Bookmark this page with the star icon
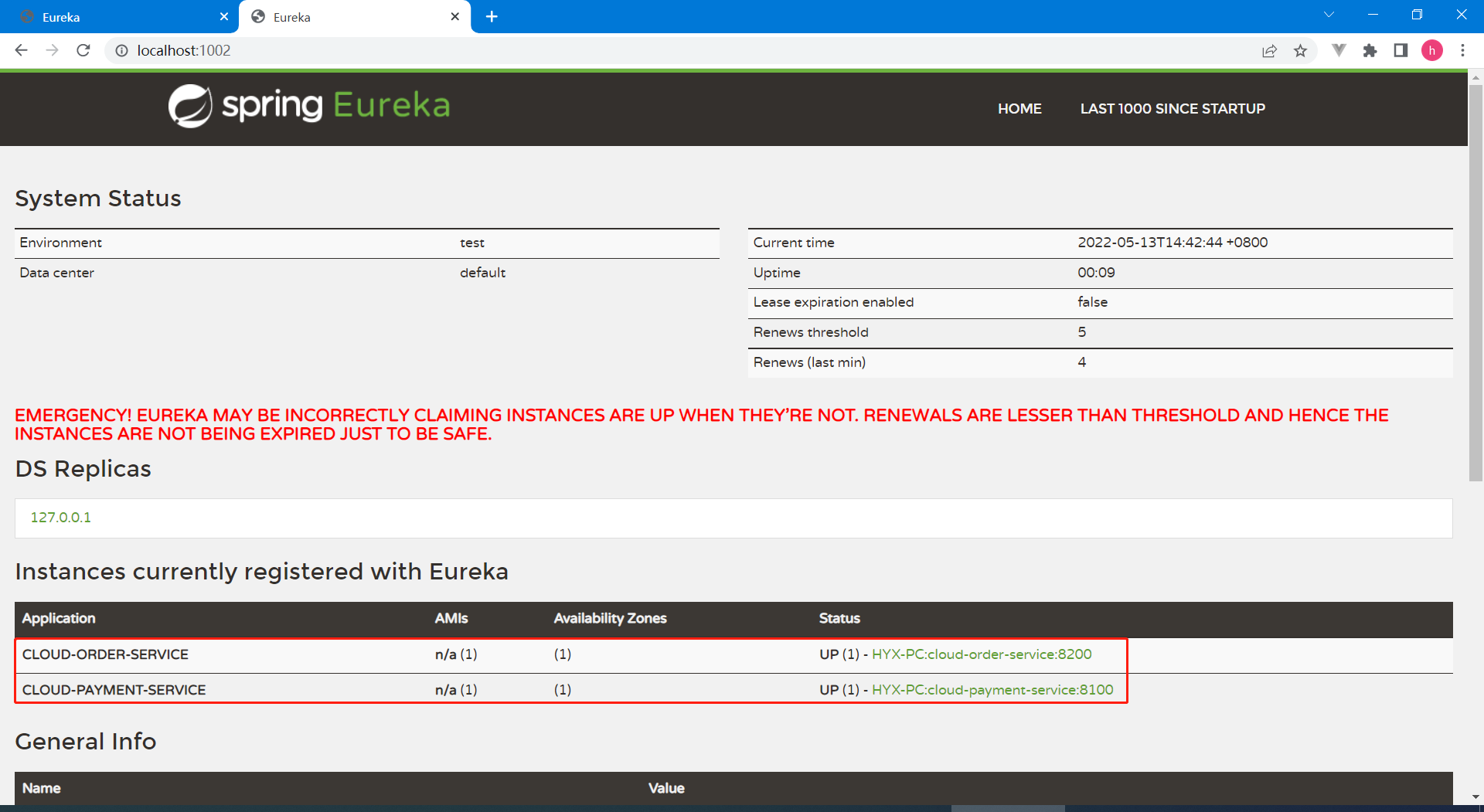This screenshot has width=1484, height=812. [1301, 50]
